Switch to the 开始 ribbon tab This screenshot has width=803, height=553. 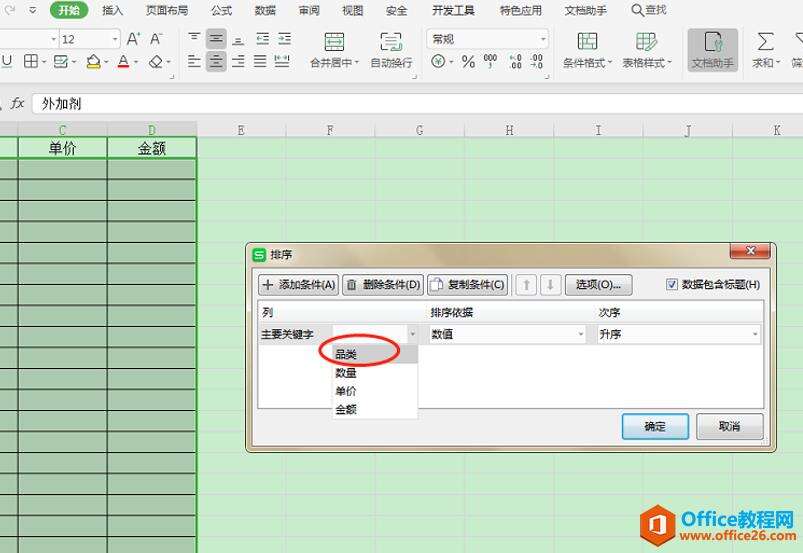point(69,10)
